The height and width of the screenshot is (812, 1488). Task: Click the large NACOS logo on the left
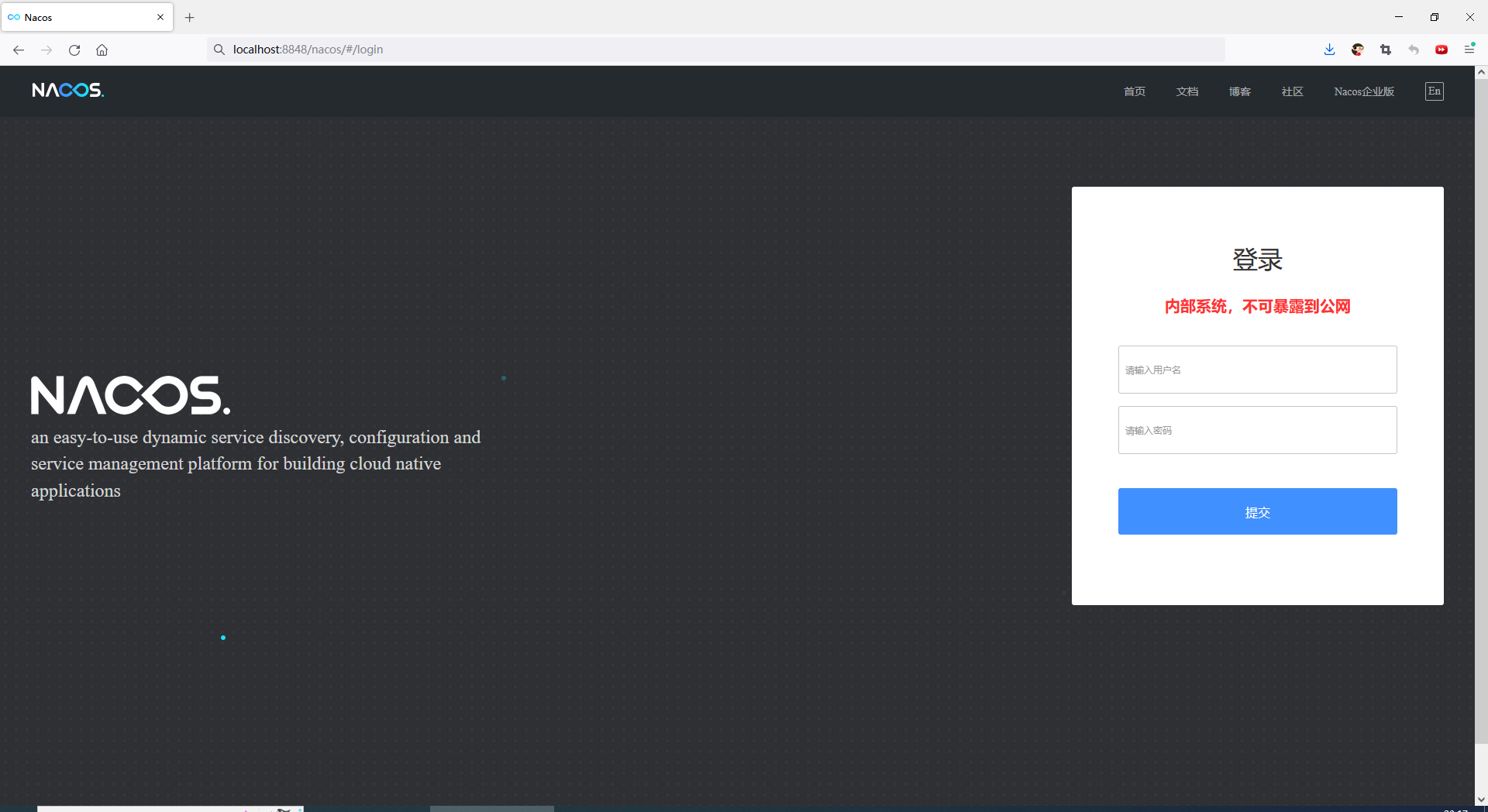point(130,395)
